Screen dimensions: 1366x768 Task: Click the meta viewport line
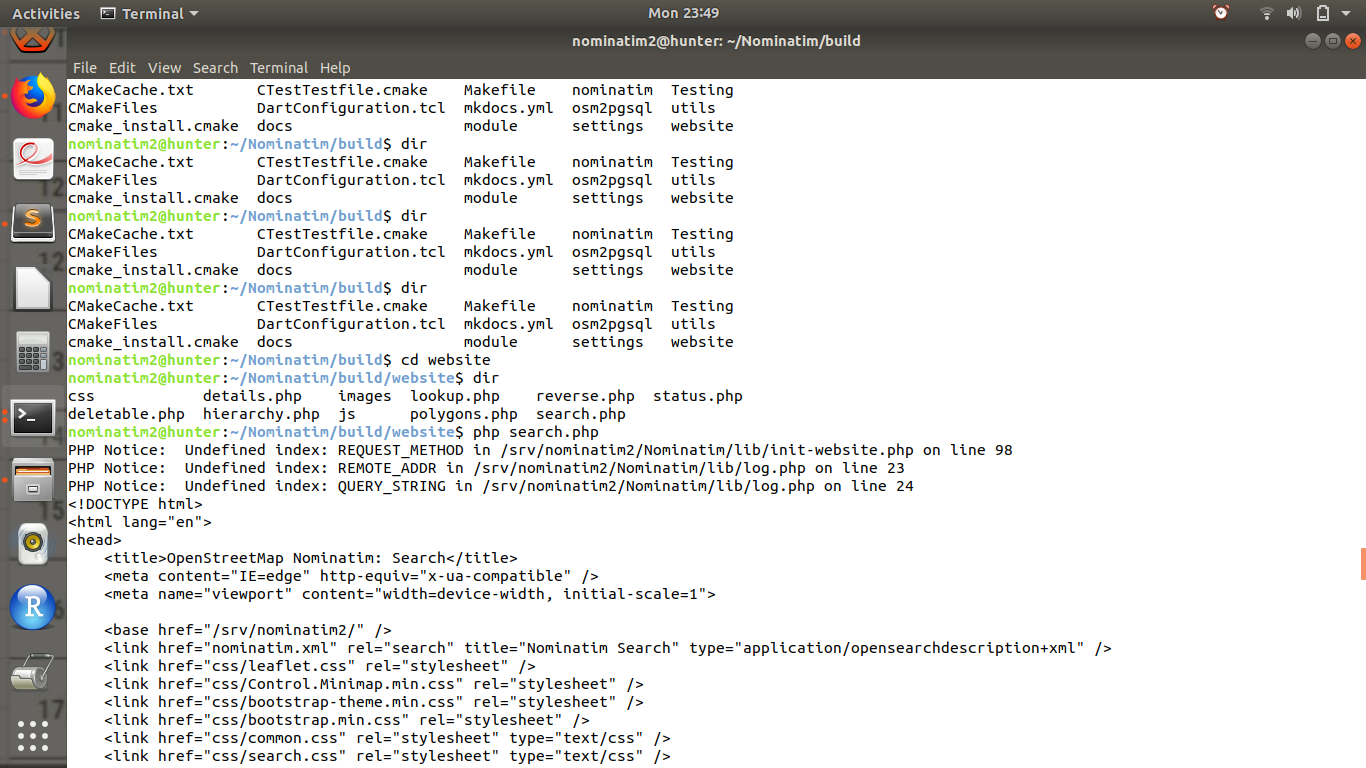[410, 594]
